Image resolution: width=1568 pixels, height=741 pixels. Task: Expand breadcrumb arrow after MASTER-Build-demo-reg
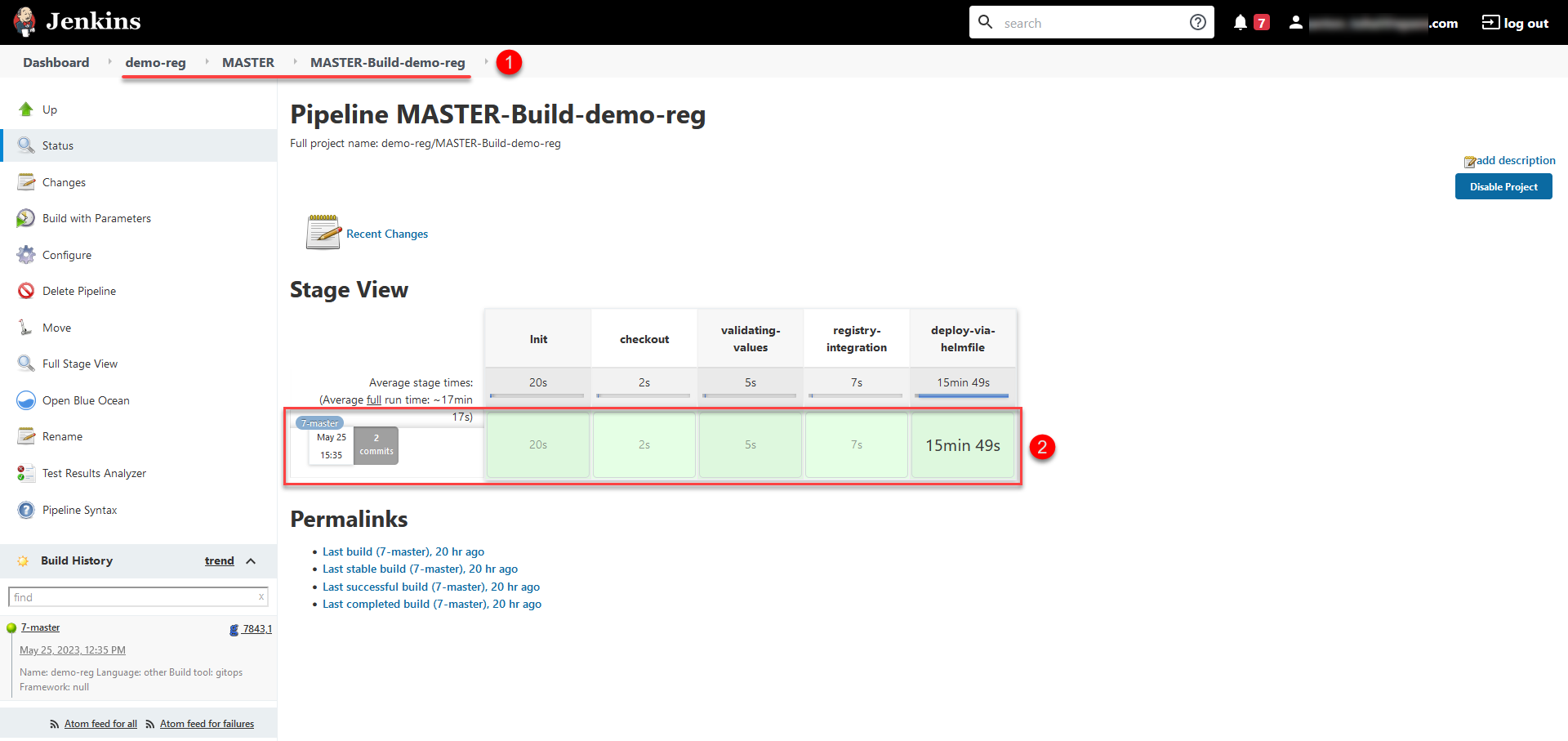tap(486, 61)
